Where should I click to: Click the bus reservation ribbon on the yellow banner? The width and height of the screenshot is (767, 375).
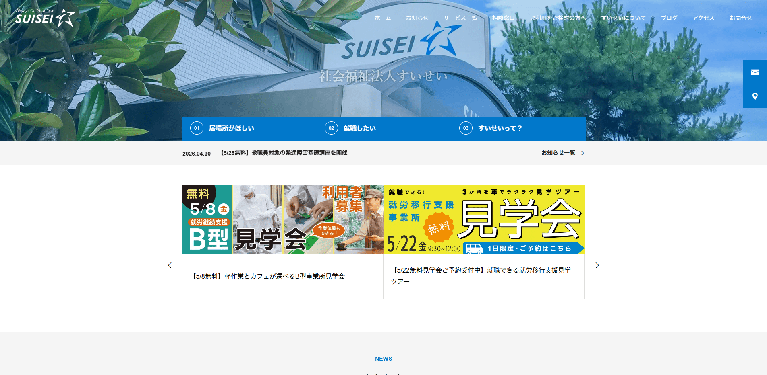pos(523,248)
